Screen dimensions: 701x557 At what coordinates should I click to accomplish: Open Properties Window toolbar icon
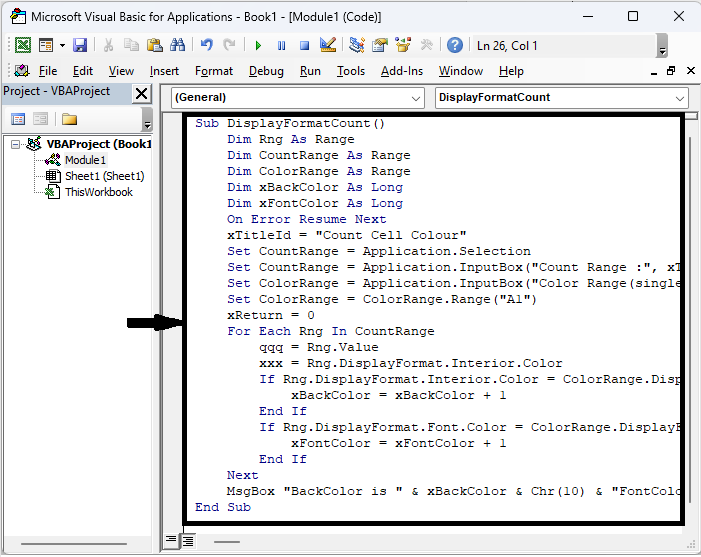point(380,45)
